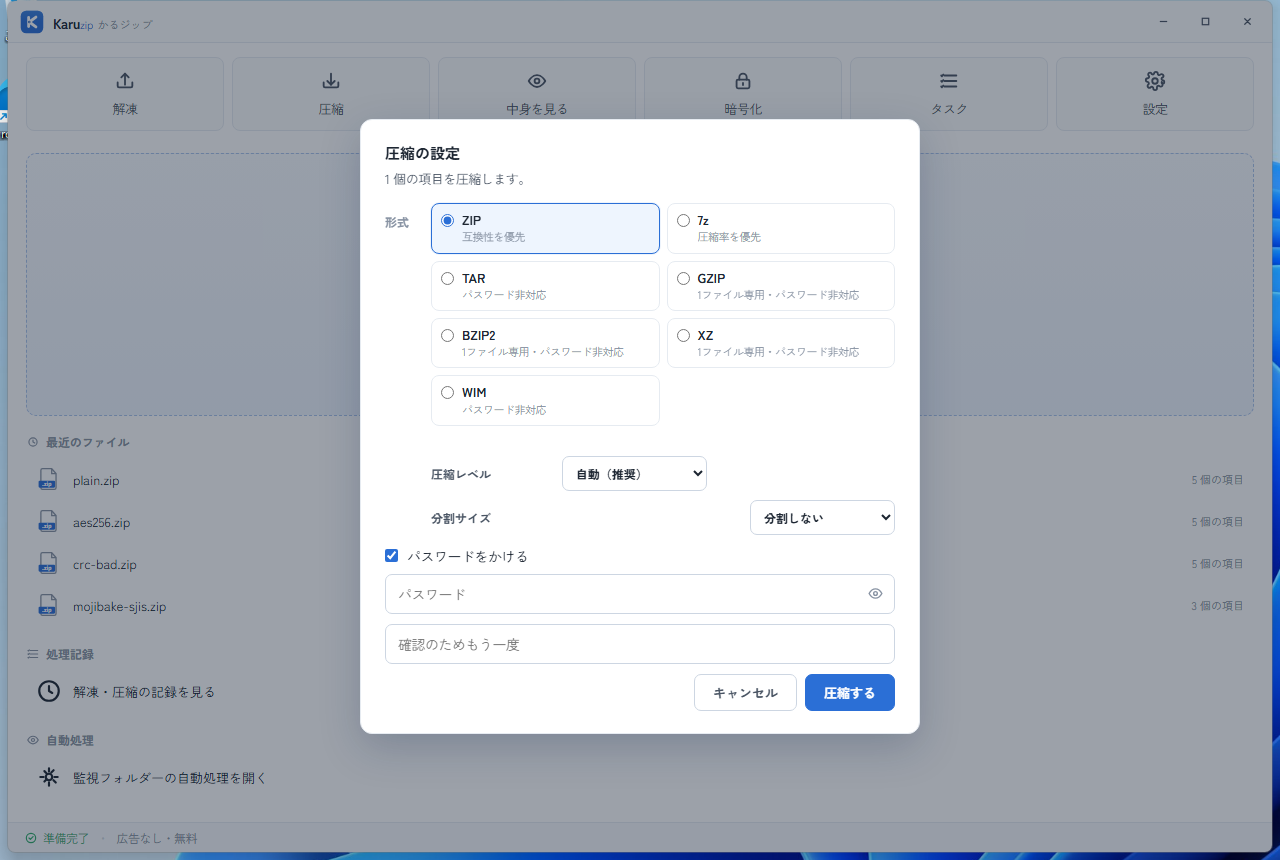The width and height of the screenshot is (1280, 860).
Task: Click the 3 個の項目 count text
Action: (x=1217, y=606)
